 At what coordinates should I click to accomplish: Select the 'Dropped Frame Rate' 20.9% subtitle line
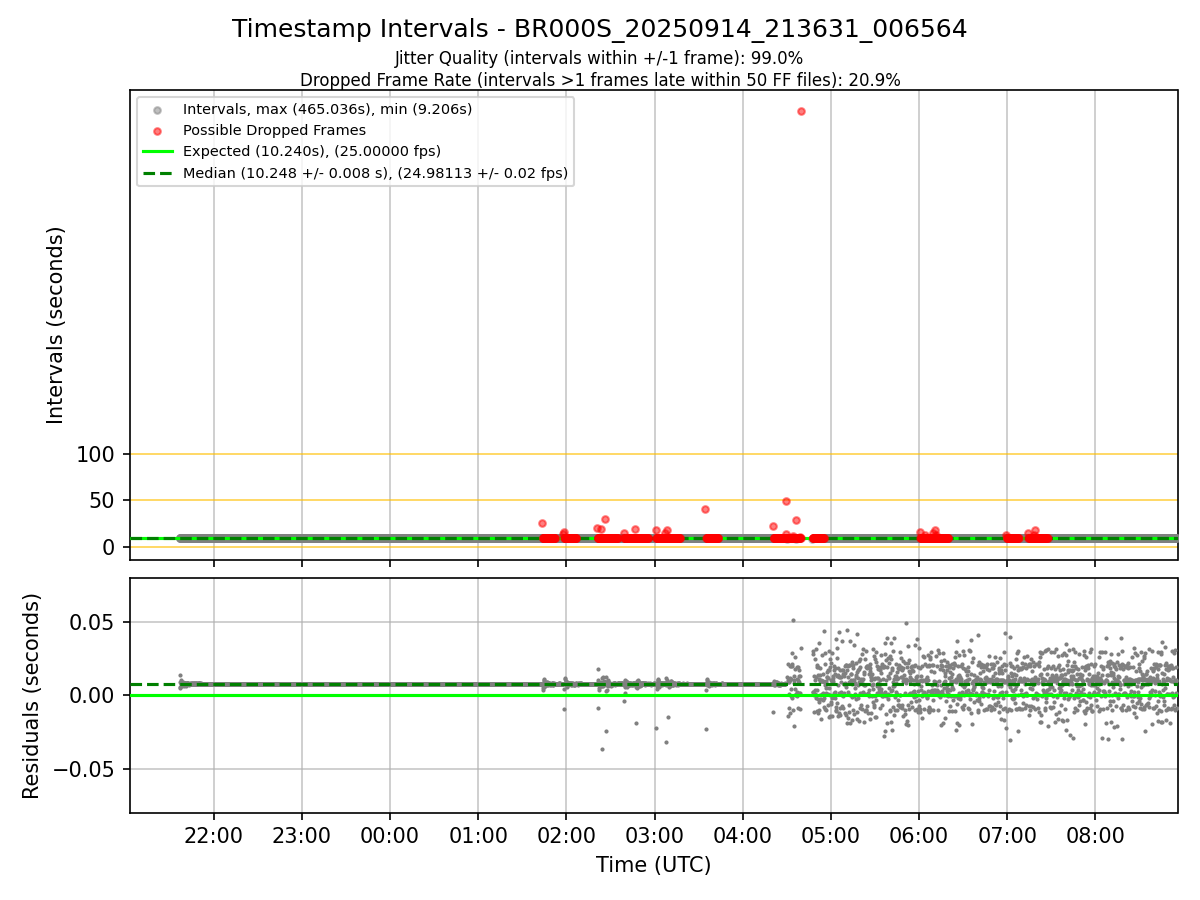click(x=600, y=80)
